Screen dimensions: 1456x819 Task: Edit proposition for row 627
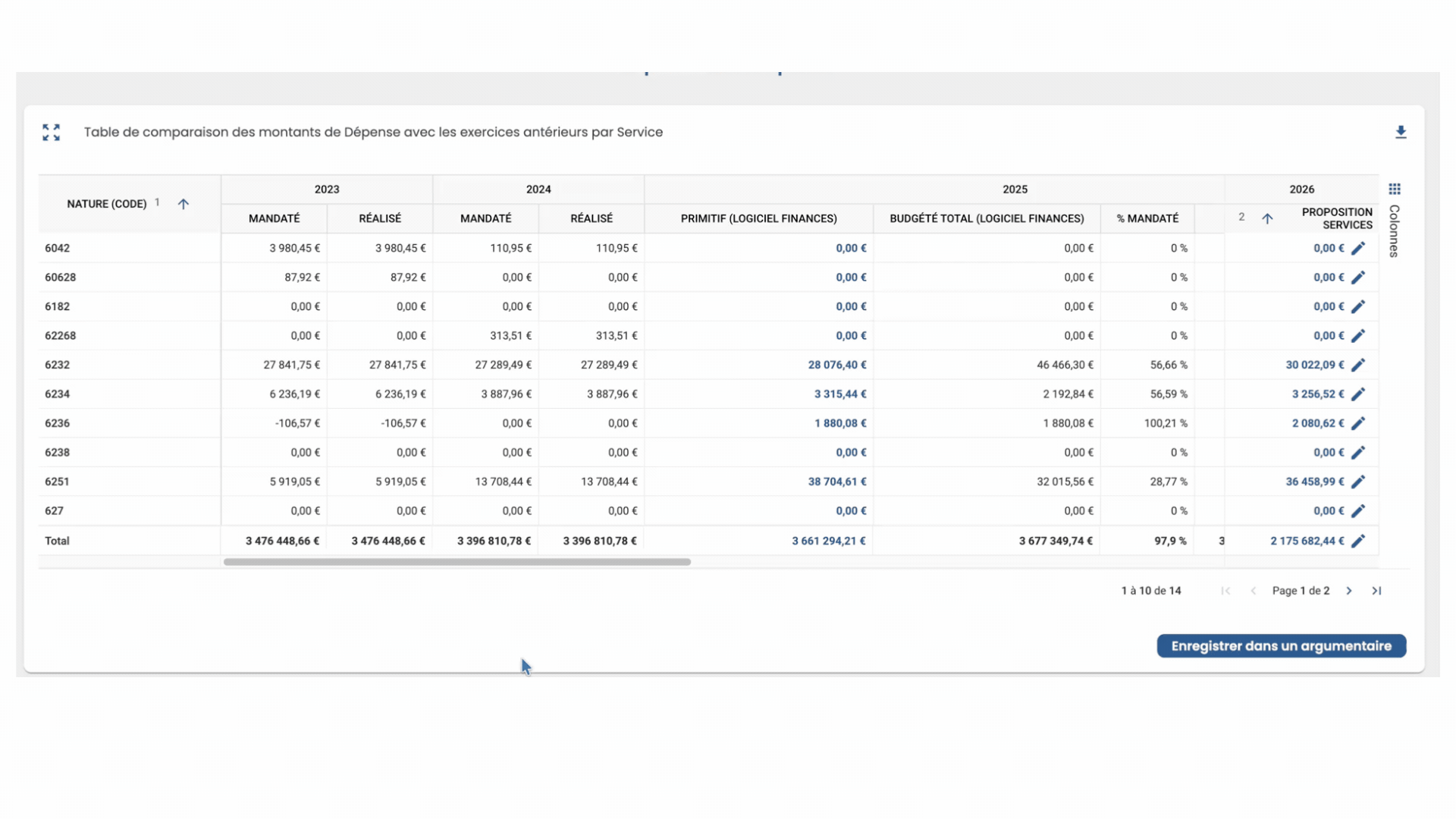[x=1358, y=511]
